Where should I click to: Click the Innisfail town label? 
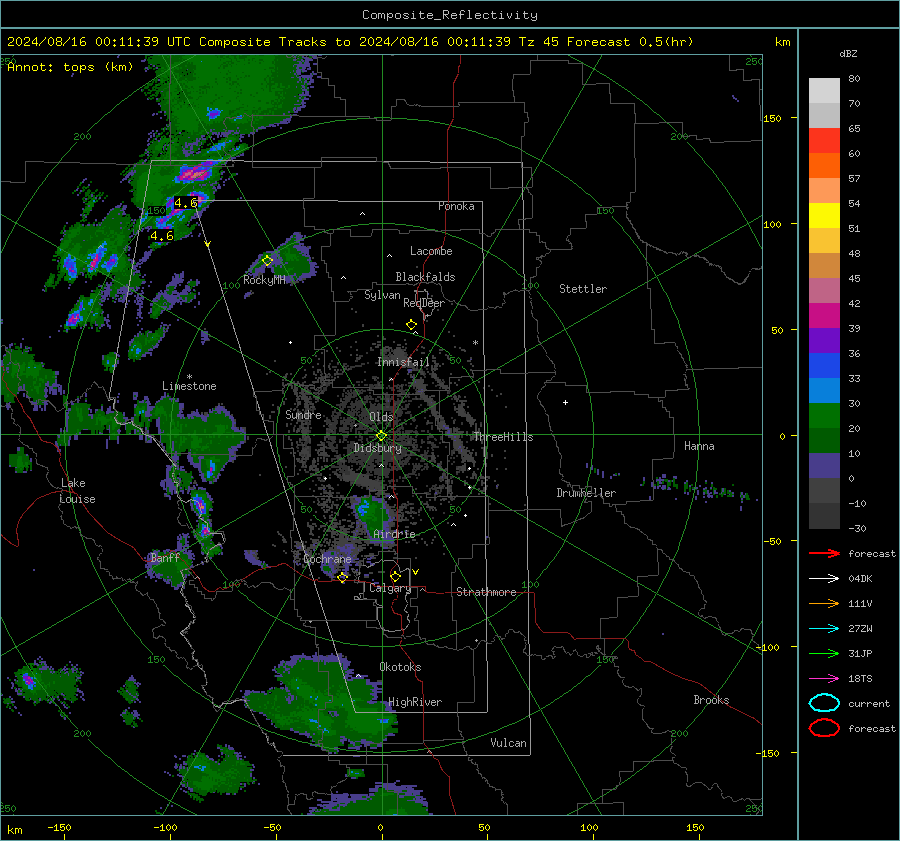(403, 362)
